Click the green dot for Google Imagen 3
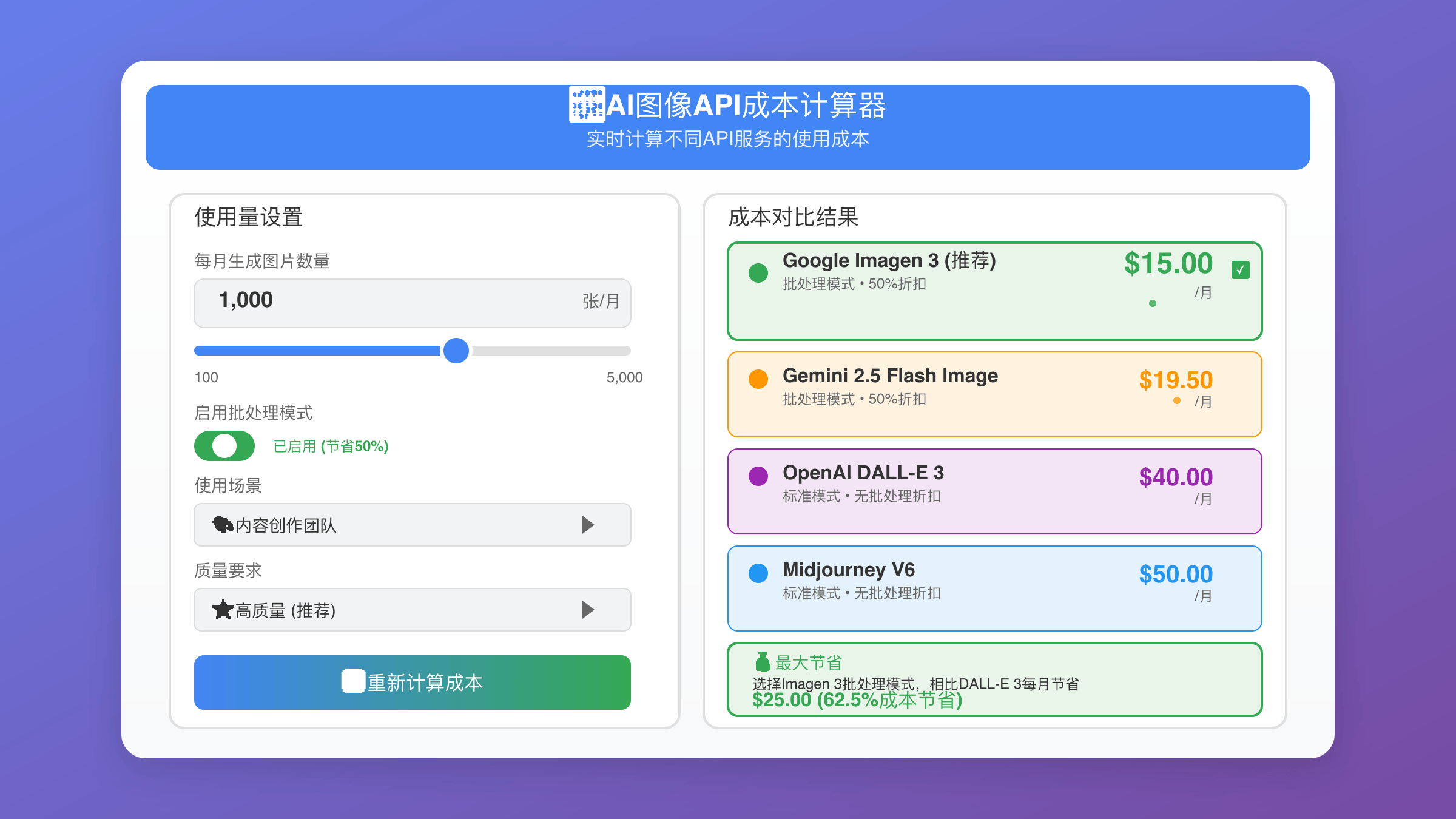The image size is (1456, 819). pos(758,273)
